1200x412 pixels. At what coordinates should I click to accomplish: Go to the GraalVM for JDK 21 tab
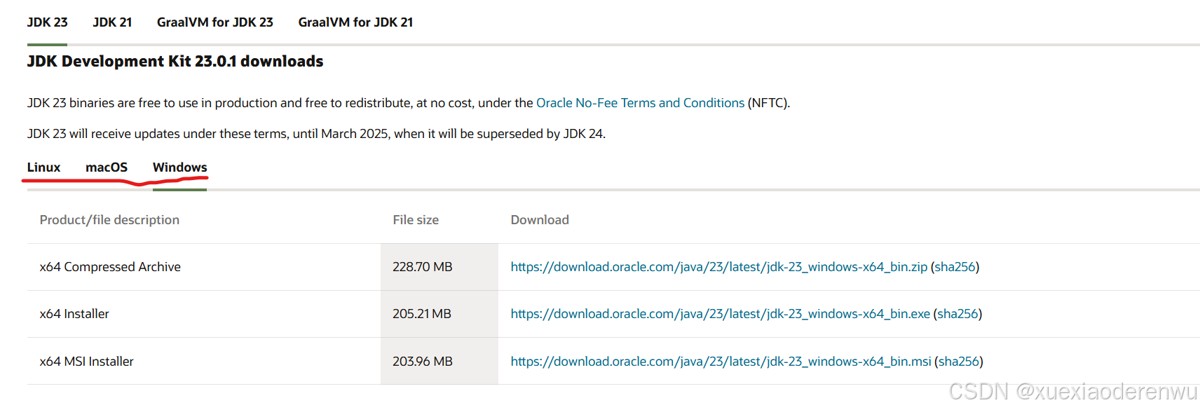[x=355, y=21]
